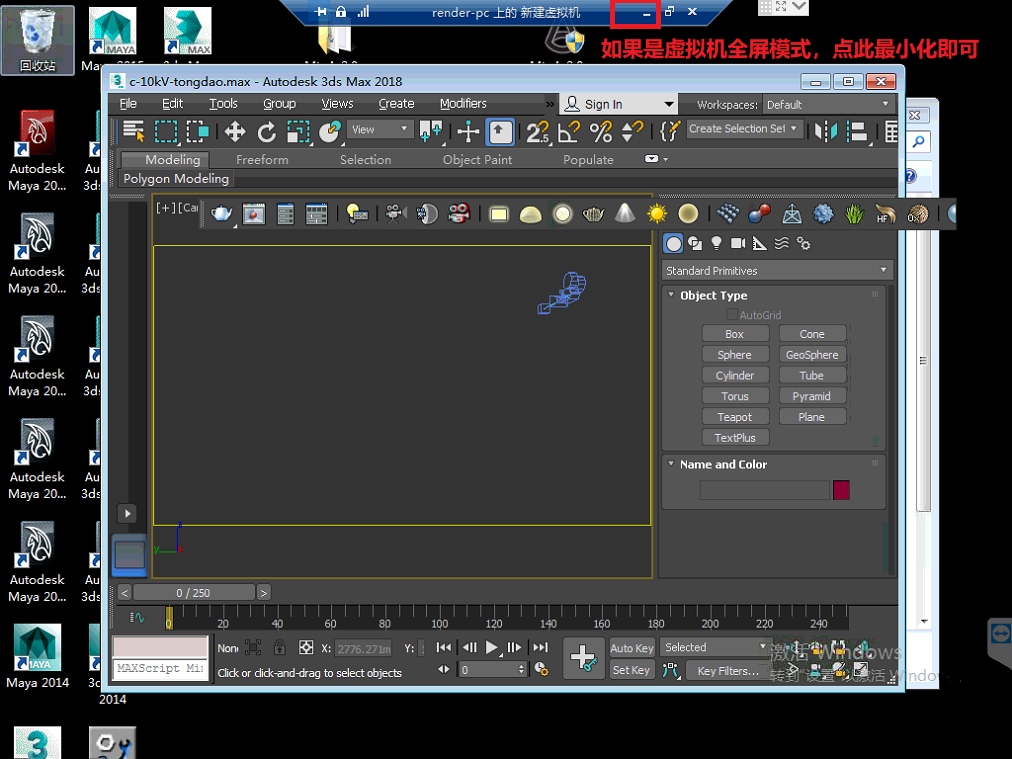Switch the Create panel to Cameras
This screenshot has width=1012, height=759.
738,243
